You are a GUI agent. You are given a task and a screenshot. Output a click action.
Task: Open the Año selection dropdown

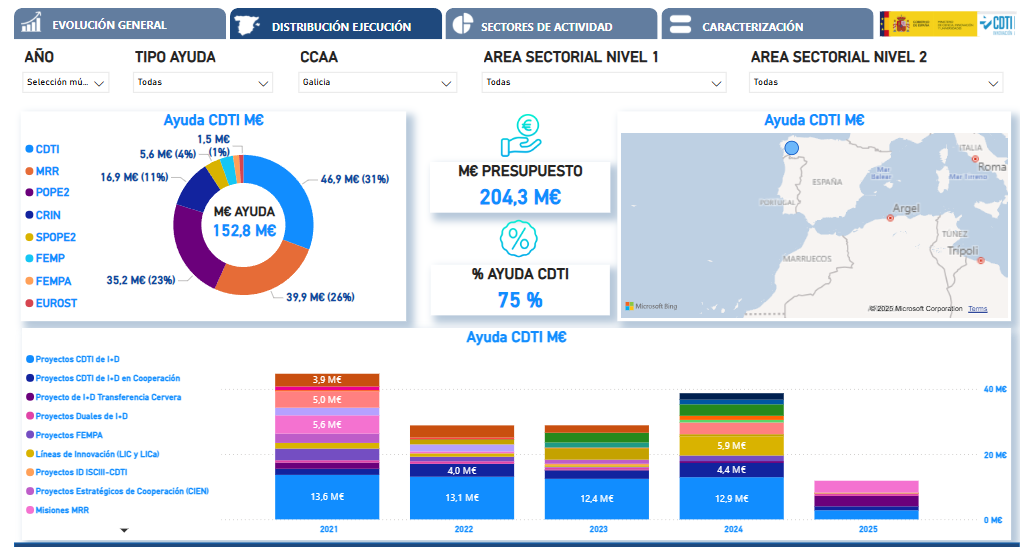[x=66, y=82]
